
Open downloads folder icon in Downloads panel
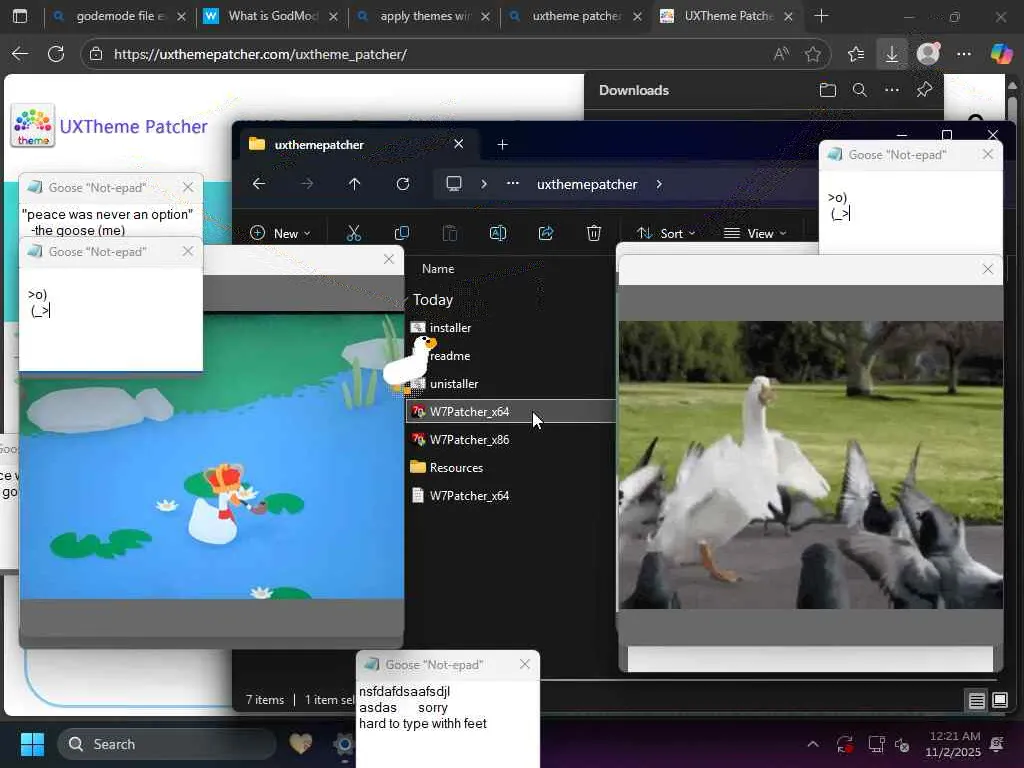click(x=827, y=90)
